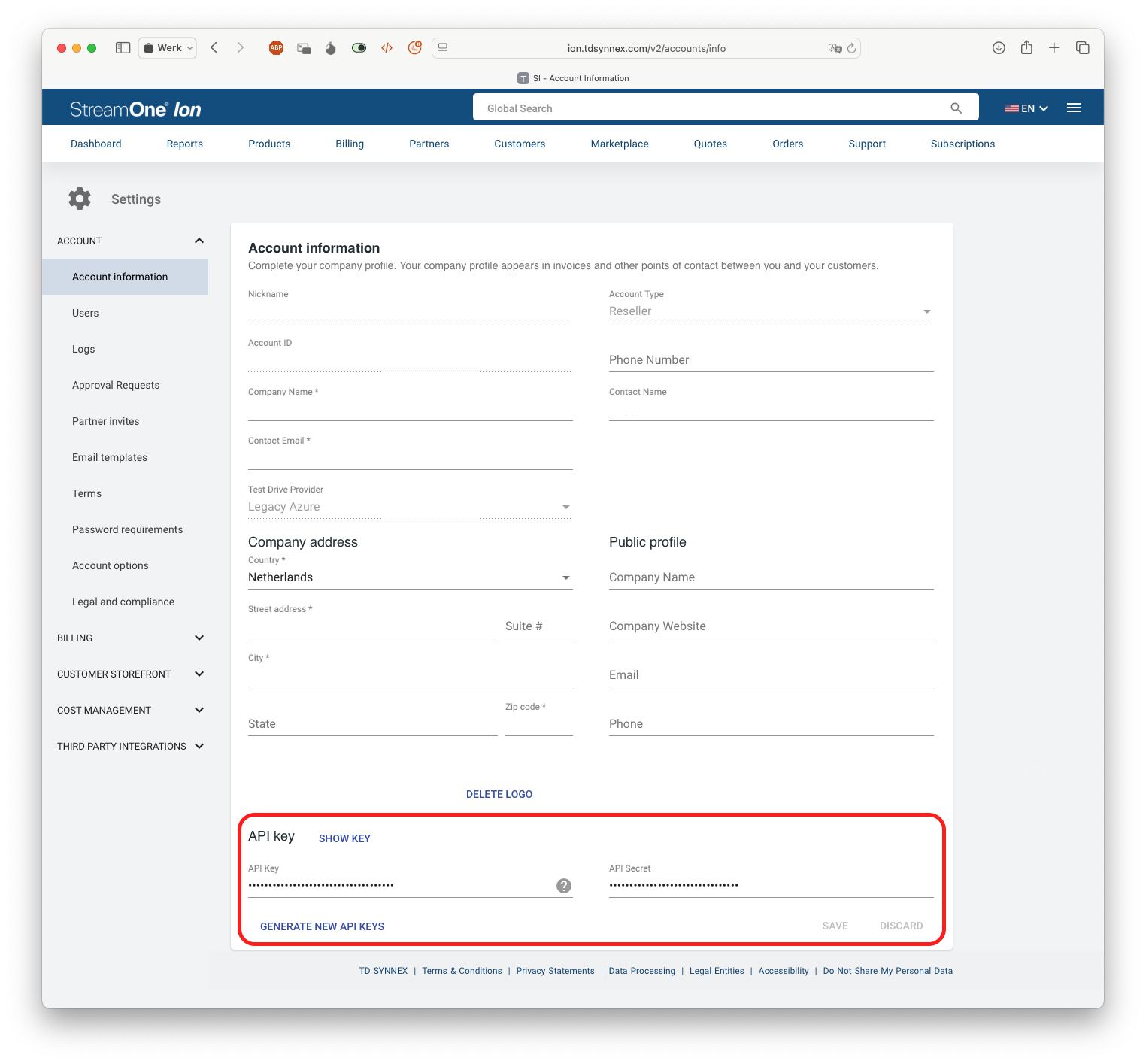Show the API key with SHOW KEY
The image size is (1146, 1064).
point(344,838)
